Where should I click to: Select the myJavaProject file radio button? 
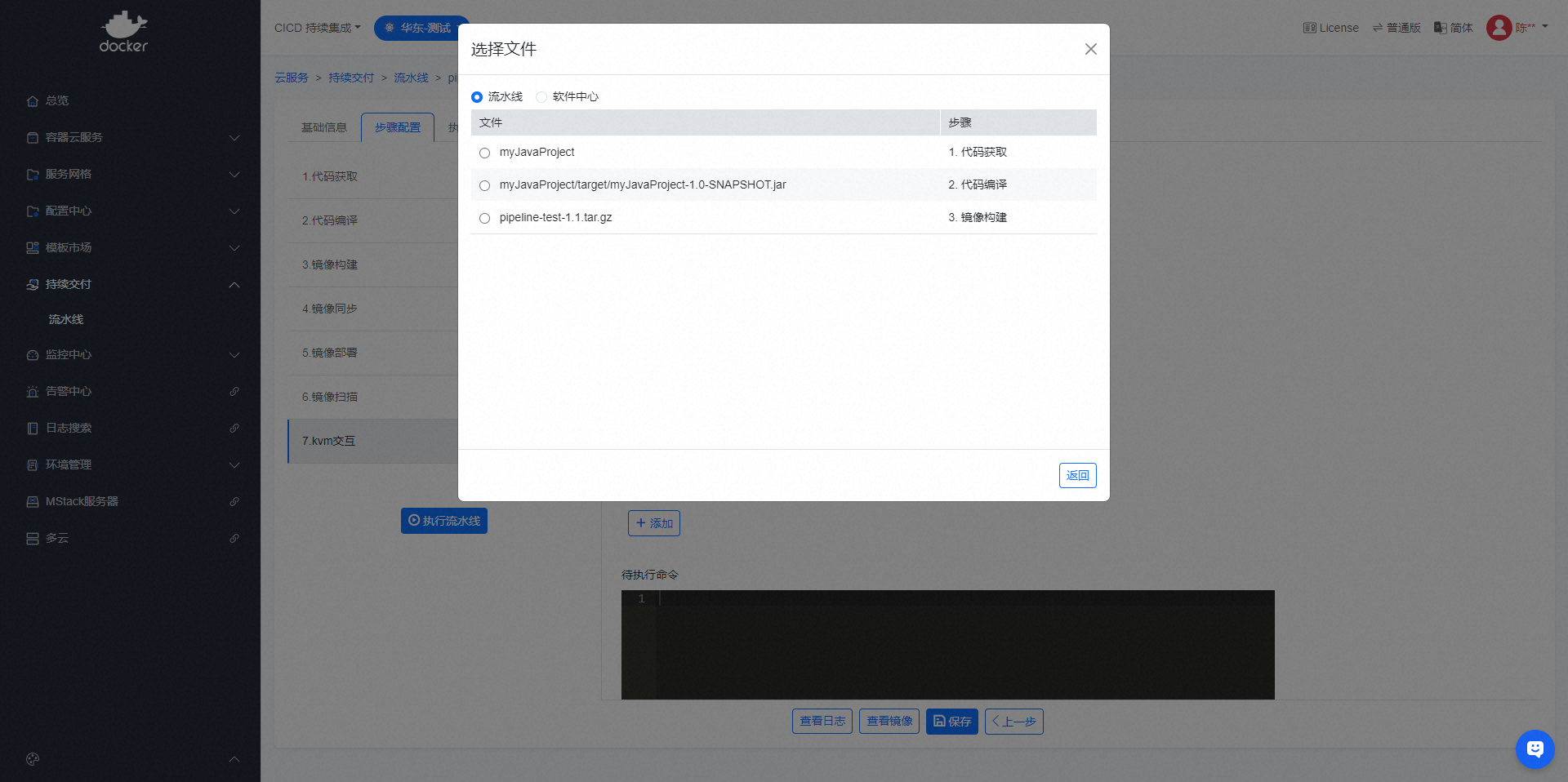click(485, 153)
